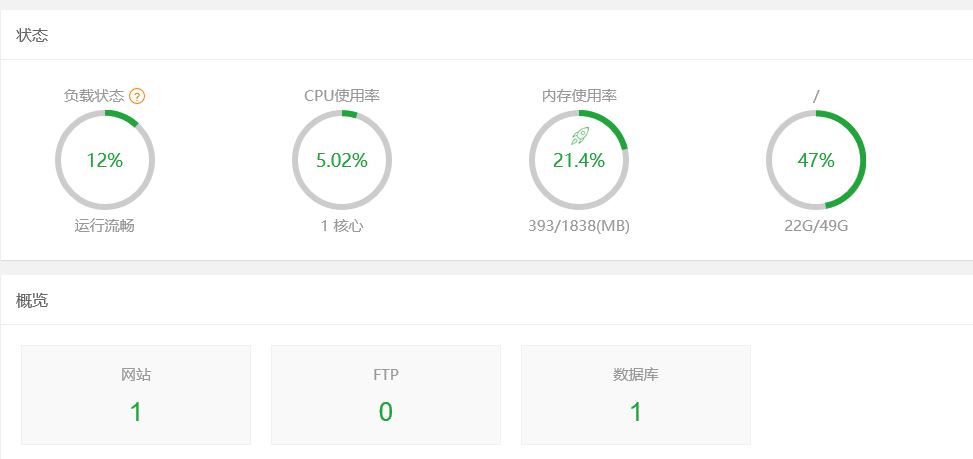Click the "1 核心" core count text
The height and width of the screenshot is (459, 973).
pos(342,226)
